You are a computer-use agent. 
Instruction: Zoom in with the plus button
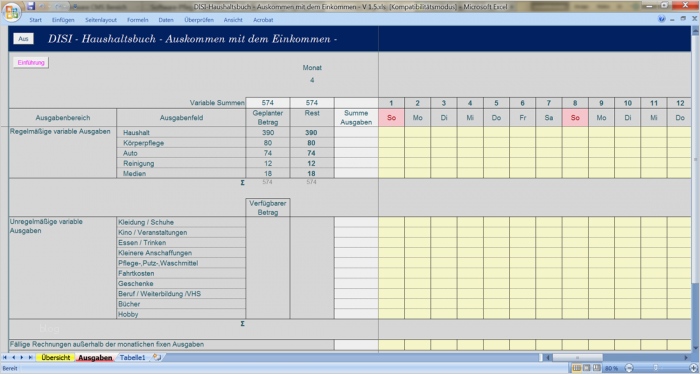(x=693, y=368)
